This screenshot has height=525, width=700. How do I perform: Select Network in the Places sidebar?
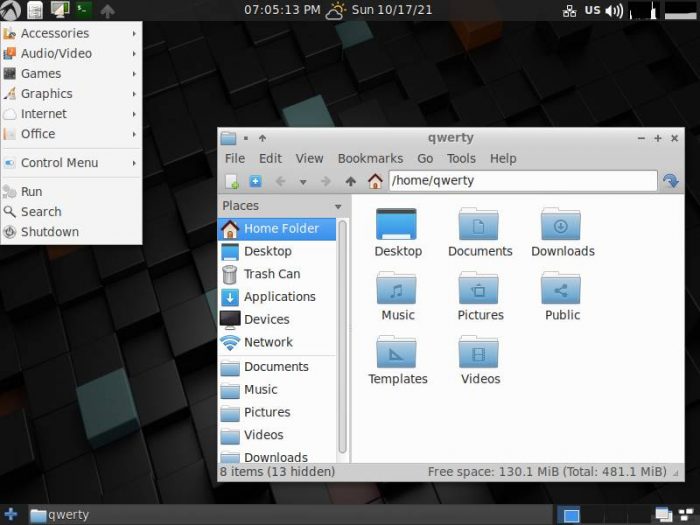(268, 342)
